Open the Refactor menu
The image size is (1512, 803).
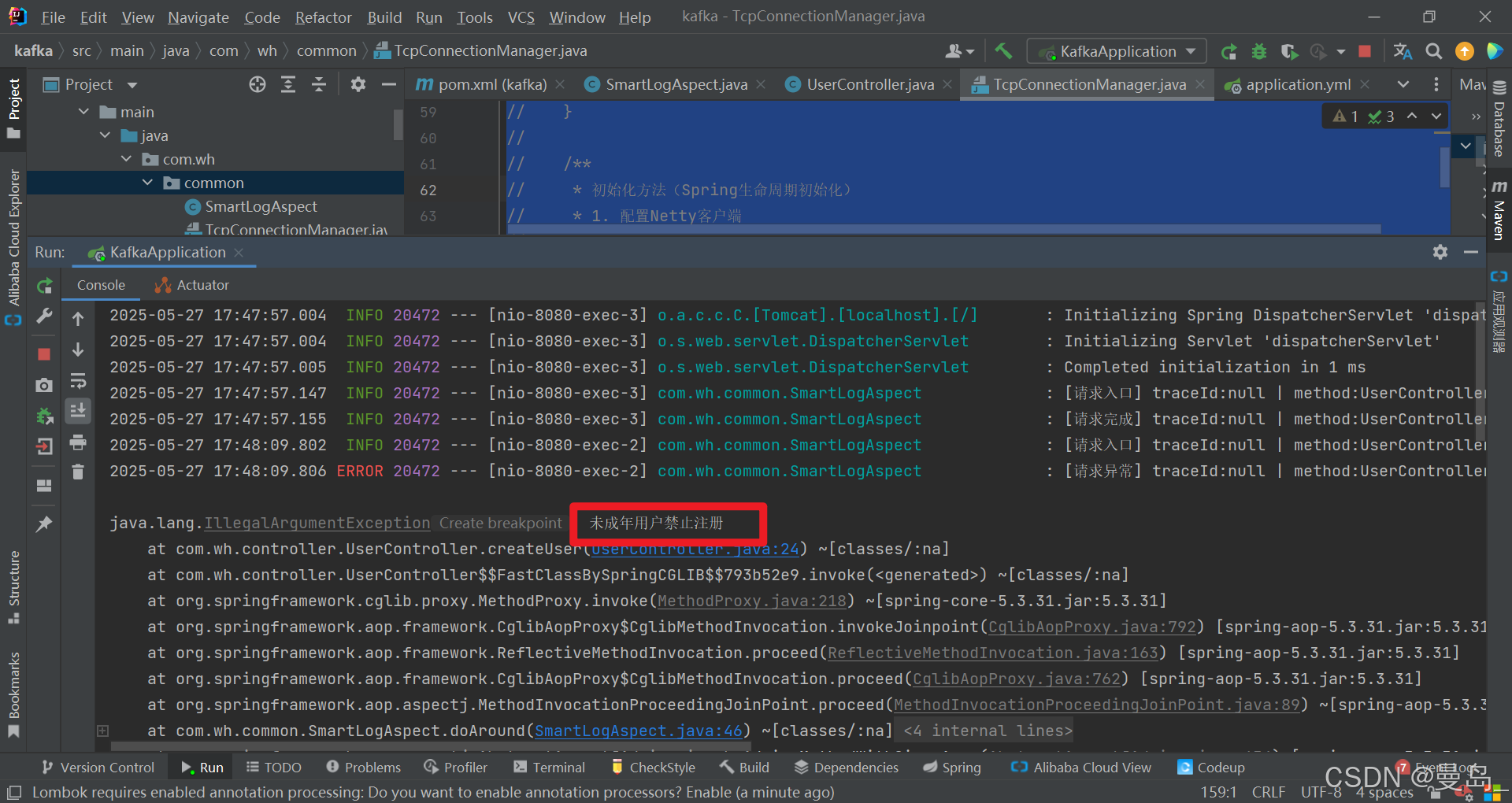tap(323, 17)
